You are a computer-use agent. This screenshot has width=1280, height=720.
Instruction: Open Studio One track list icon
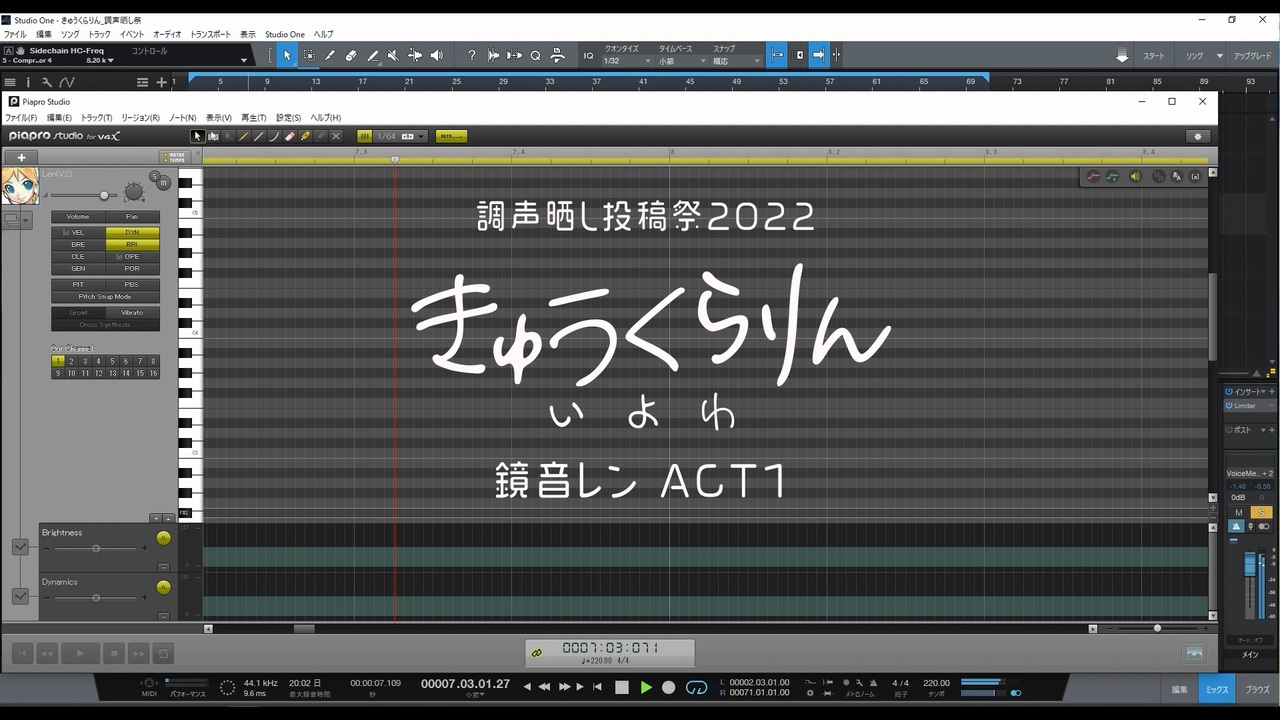point(10,82)
